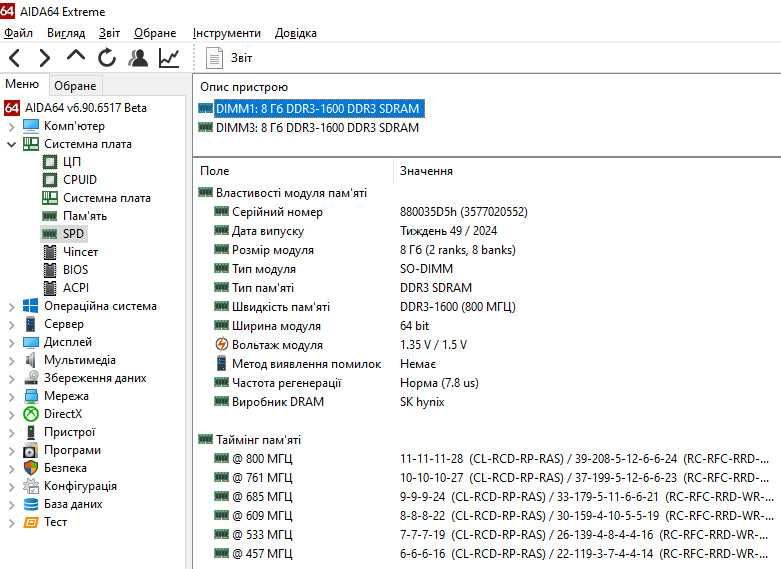The image size is (781, 569).
Task: Click the Комп'ютер monitor icon
Action: pos(31,126)
